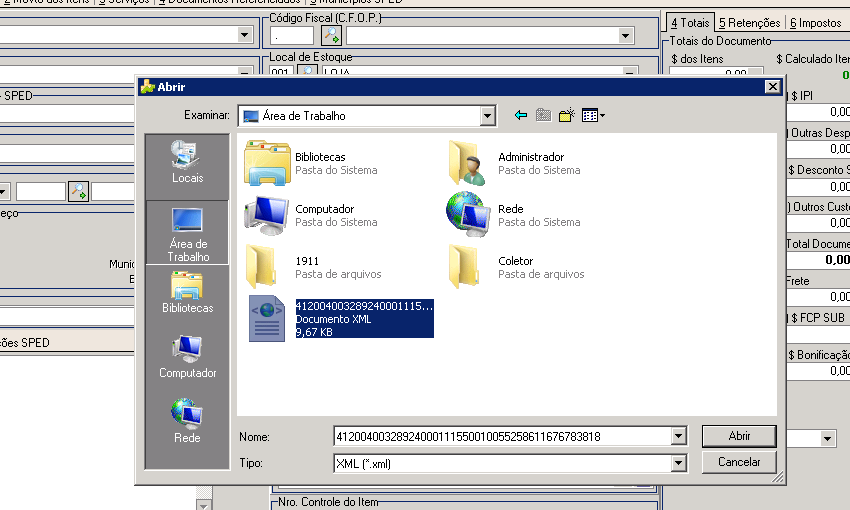Select the XML document file icon

pos(266,319)
